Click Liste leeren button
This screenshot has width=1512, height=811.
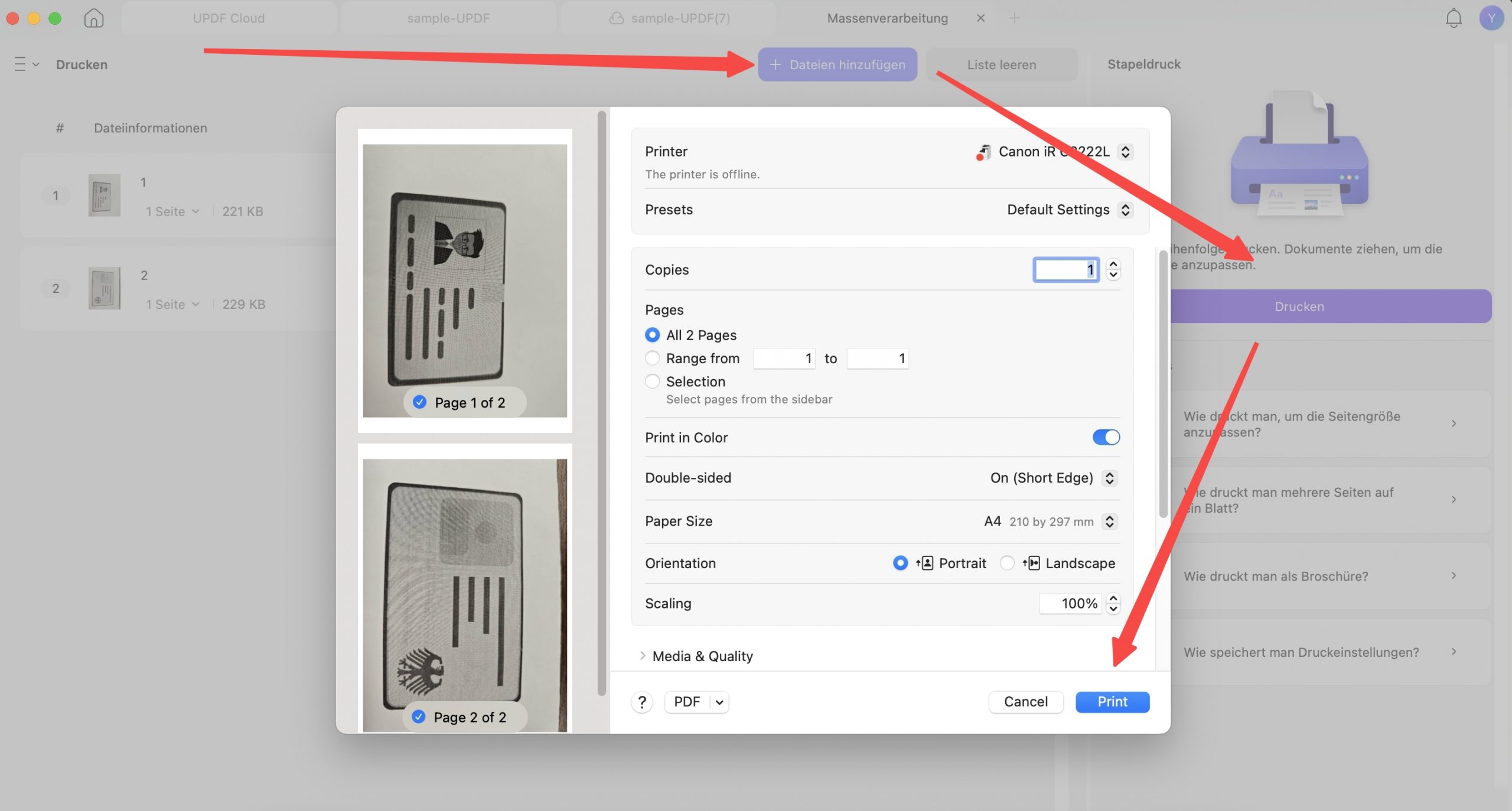point(1002,64)
